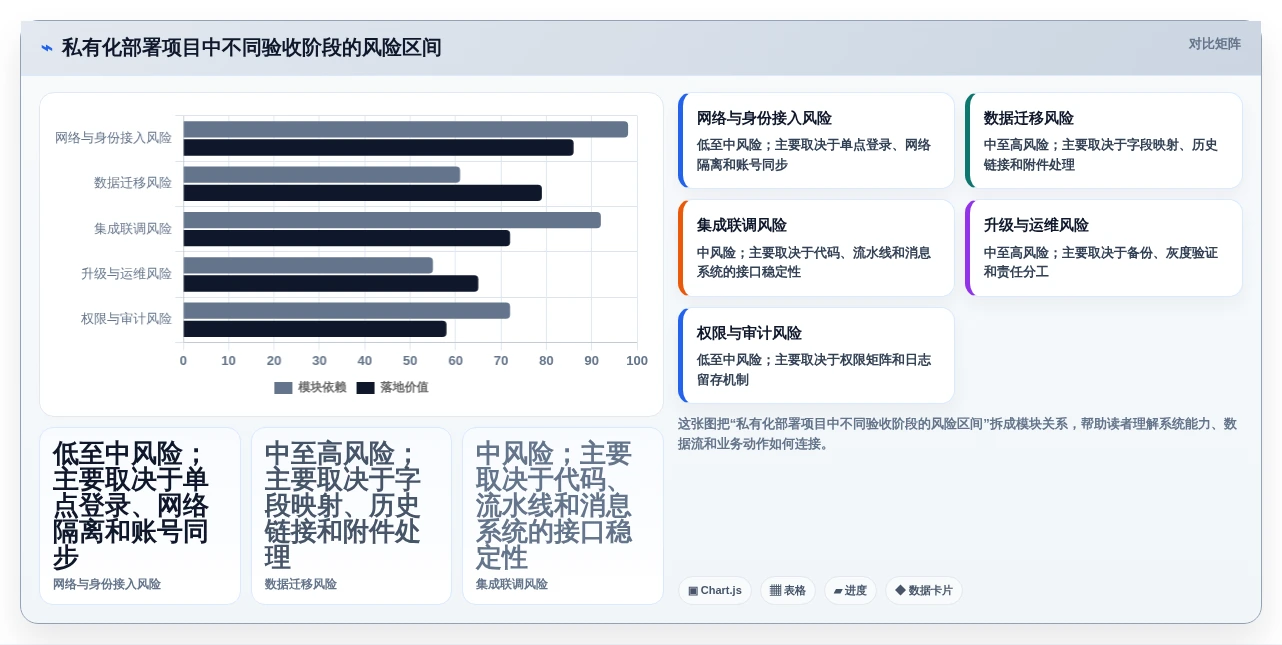Click the chart axis label 集成联调风险
This screenshot has height=645, width=1282.
tap(133, 229)
